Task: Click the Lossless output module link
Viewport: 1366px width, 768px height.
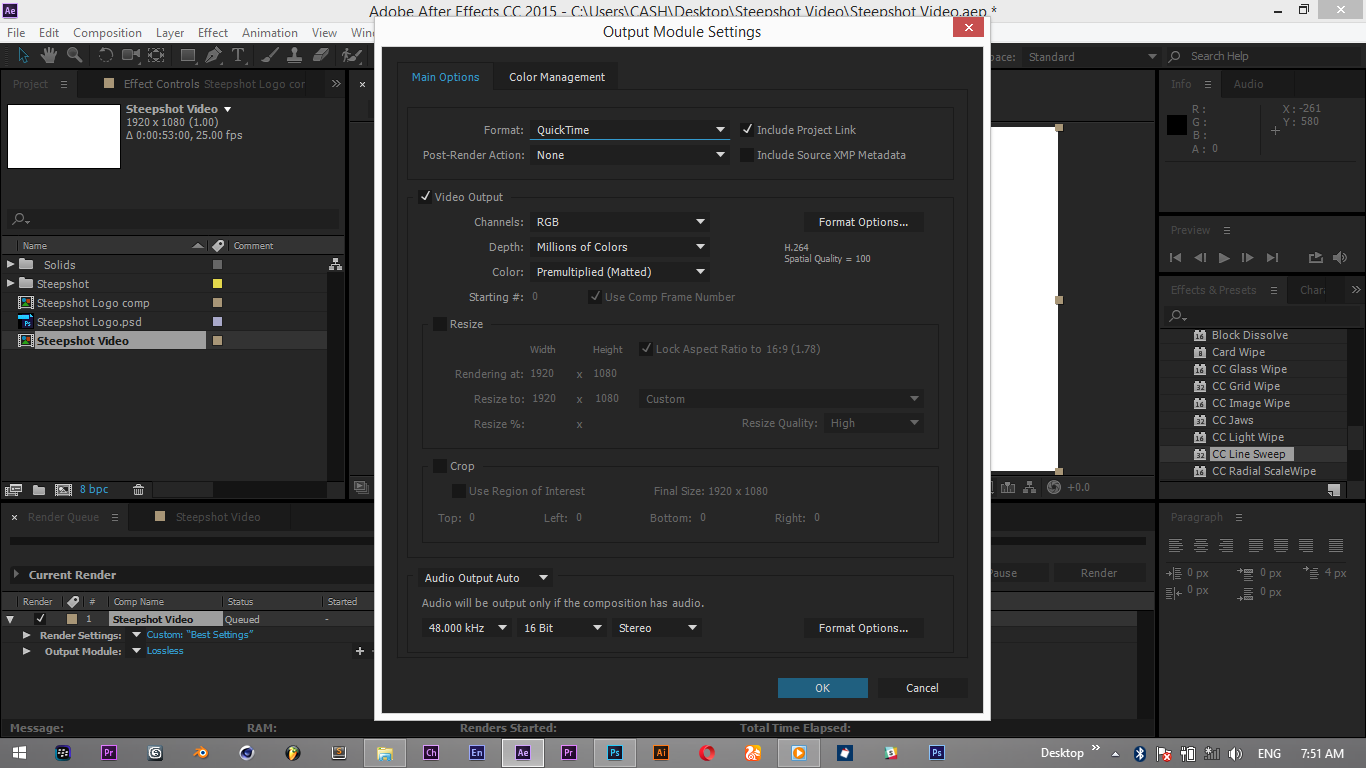Action: pos(165,651)
